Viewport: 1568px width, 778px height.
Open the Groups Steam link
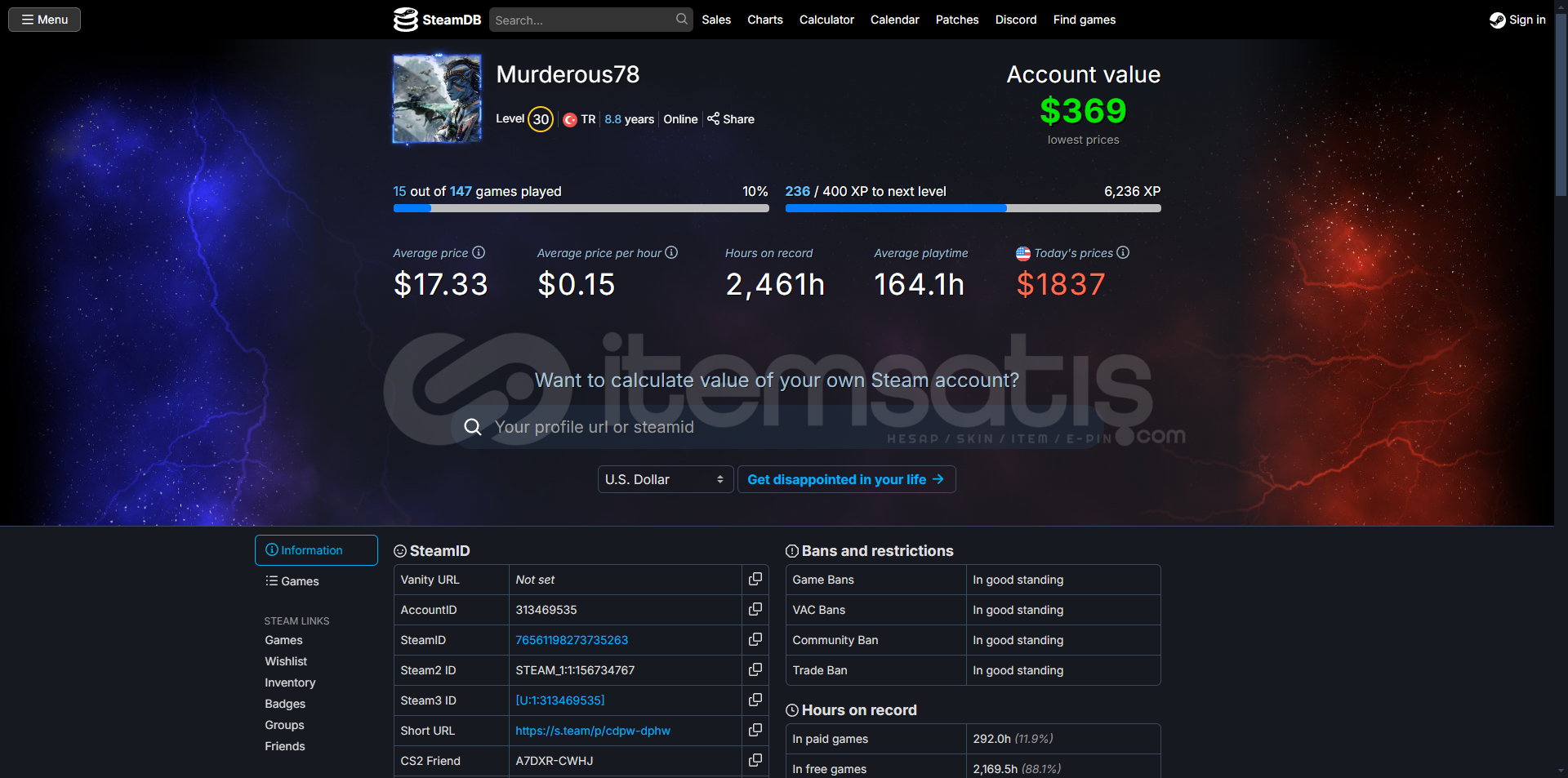pyautogui.click(x=284, y=725)
